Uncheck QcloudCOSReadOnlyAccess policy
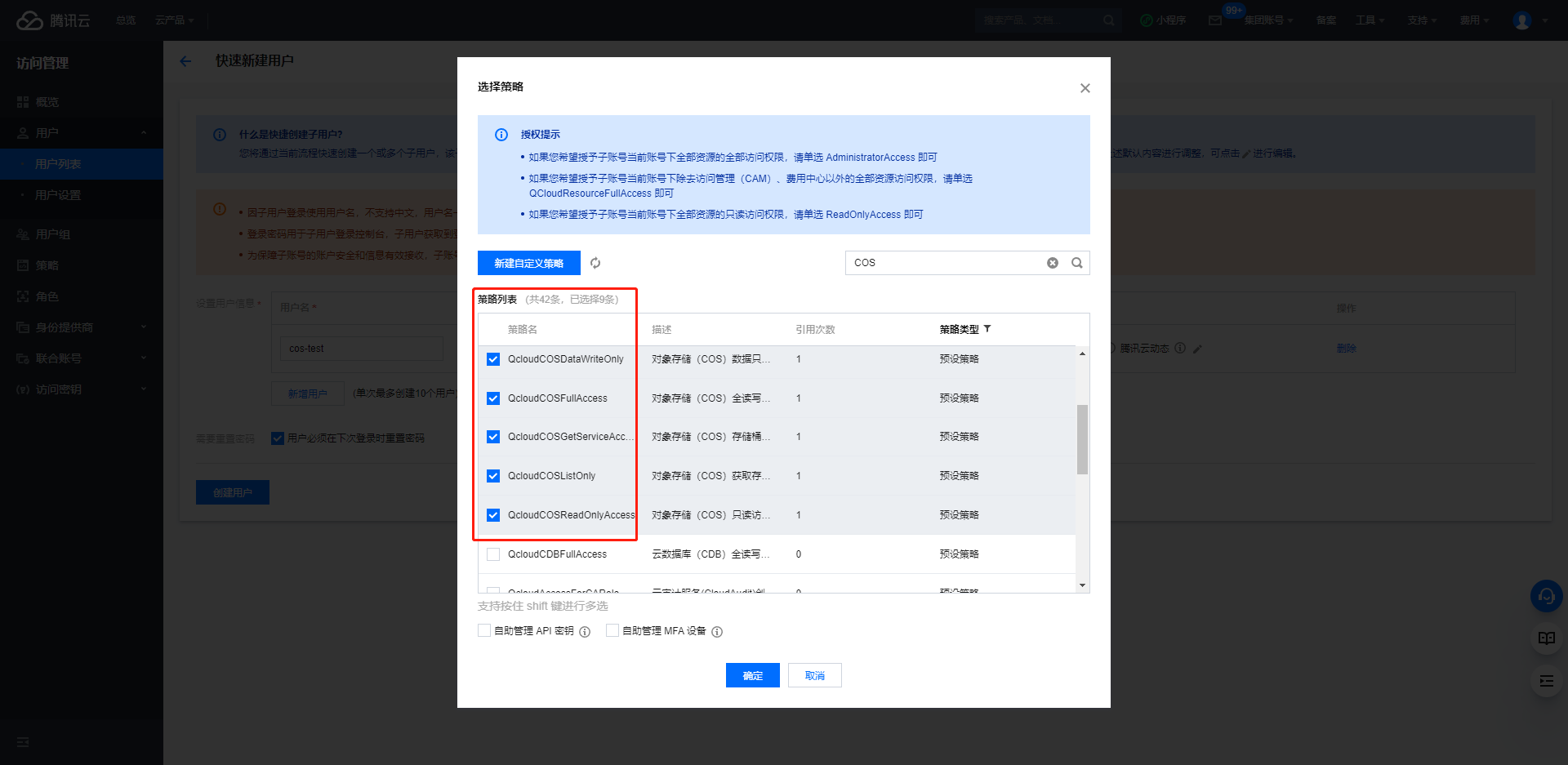This screenshot has height=765, width=1568. (x=493, y=515)
